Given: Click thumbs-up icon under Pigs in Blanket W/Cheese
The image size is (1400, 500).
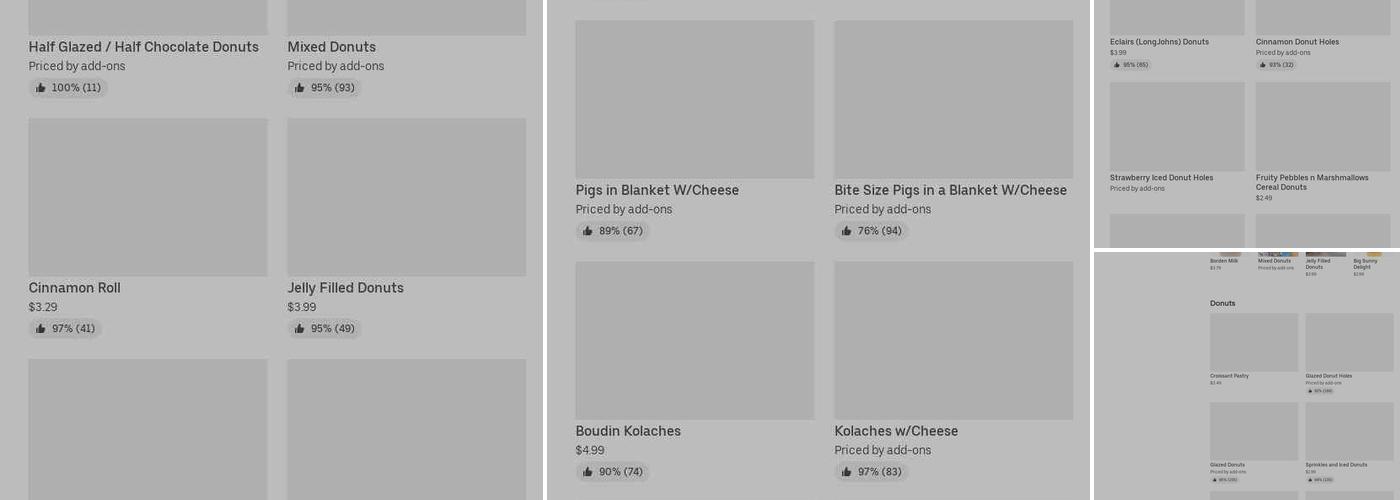Looking at the screenshot, I should coord(588,231).
